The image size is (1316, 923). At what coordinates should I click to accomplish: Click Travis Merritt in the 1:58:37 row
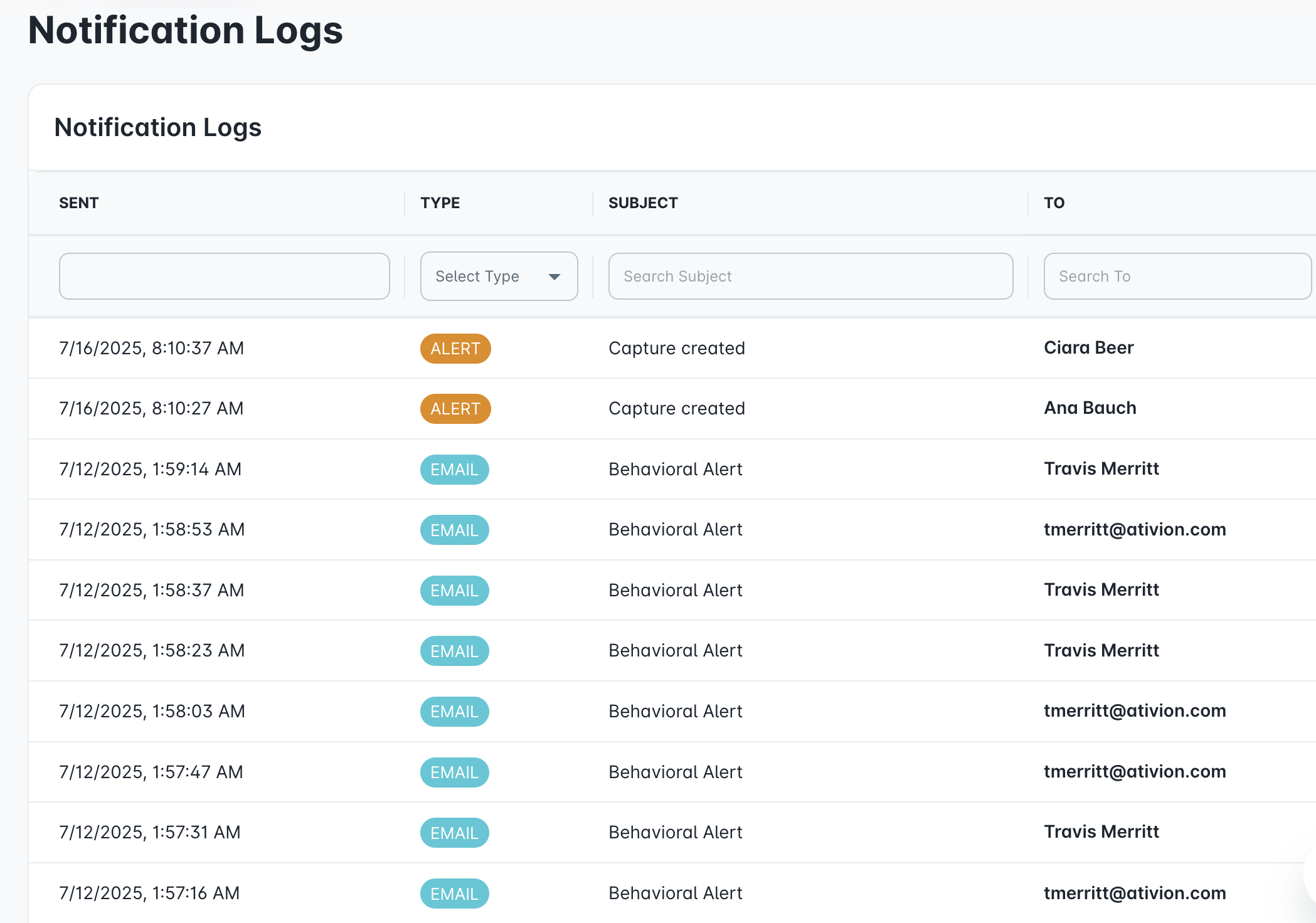click(x=1101, y=589)
